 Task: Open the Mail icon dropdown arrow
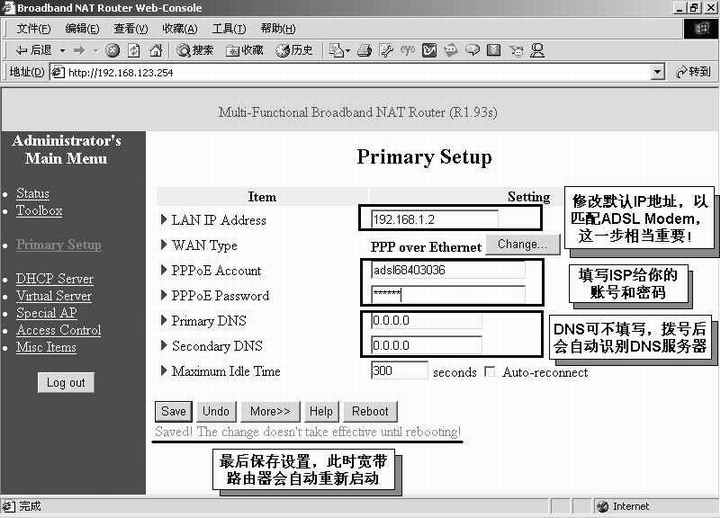pyautogui.click(x=348, y=51)
